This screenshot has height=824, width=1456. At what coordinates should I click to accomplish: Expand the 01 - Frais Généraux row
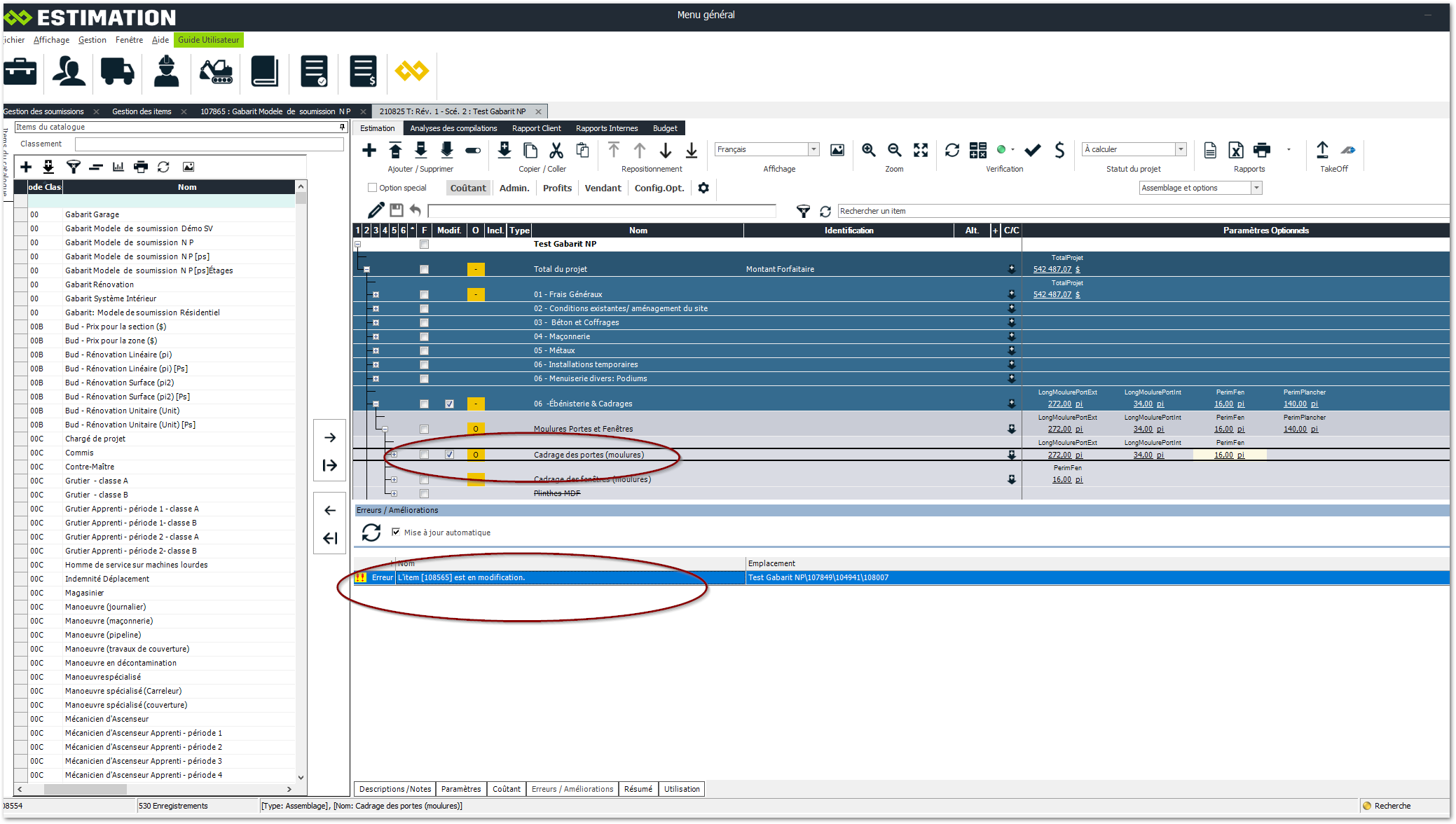click(x=376, y=294)
